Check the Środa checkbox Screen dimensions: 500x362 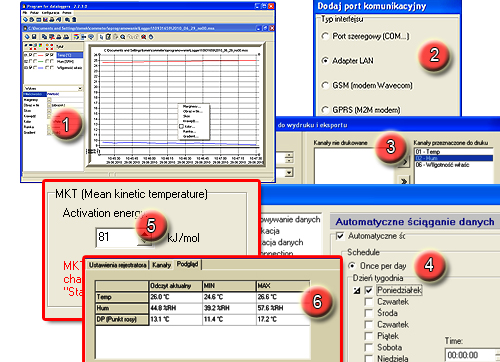click(369, 313)
